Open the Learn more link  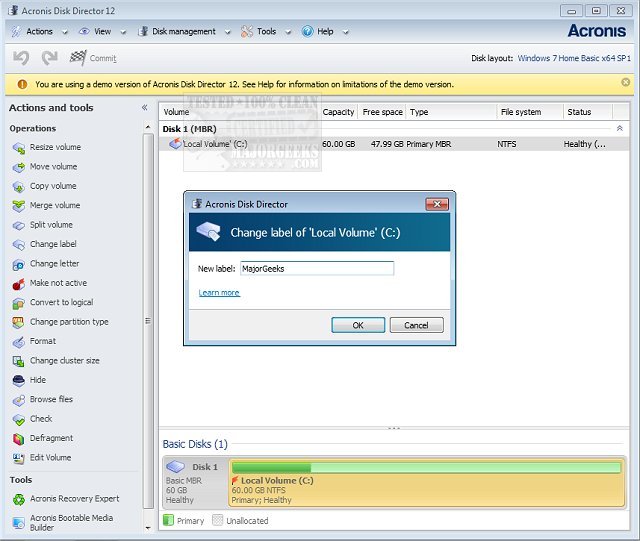click(219, 293)
